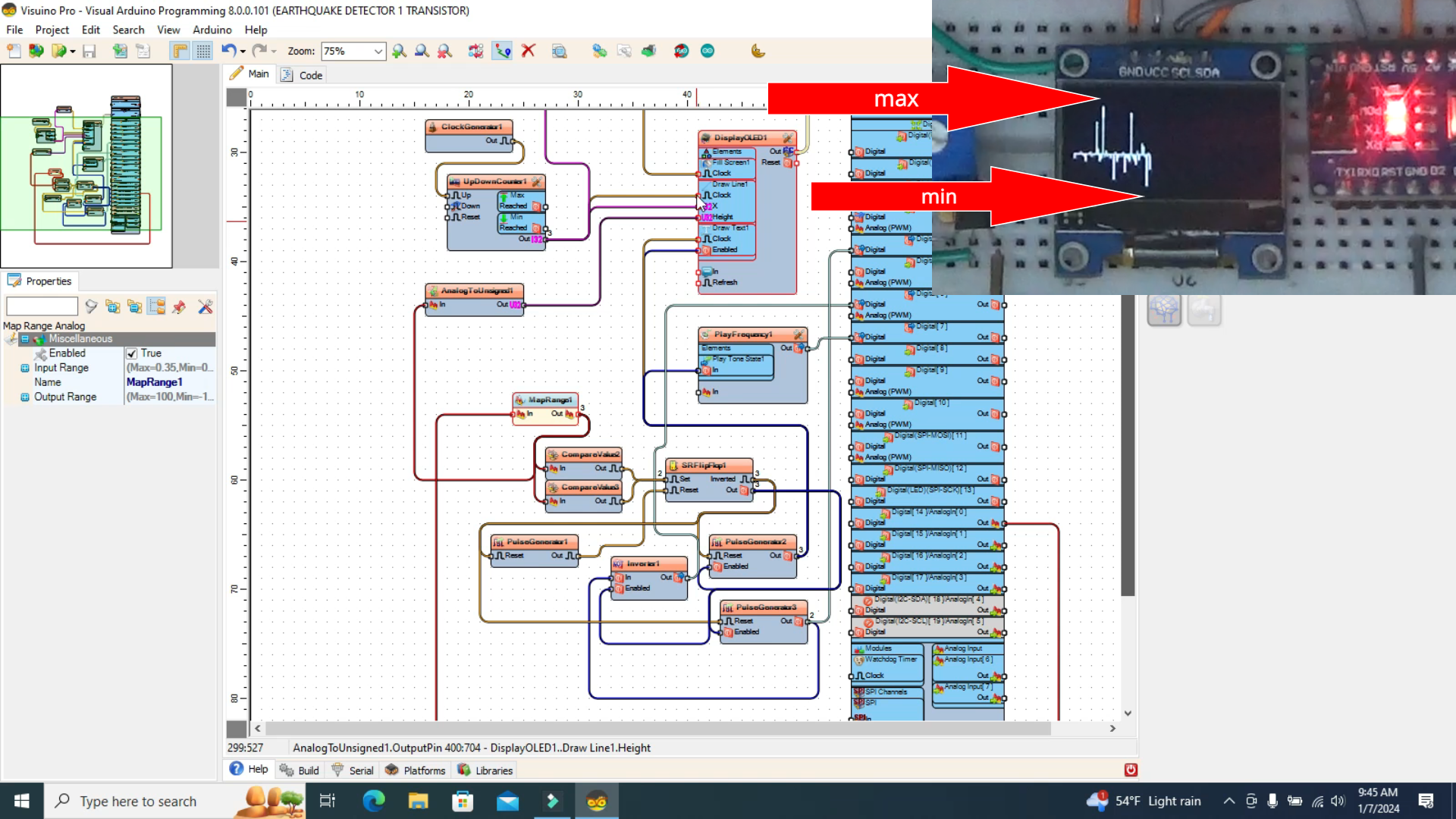Click the find component icon in toolbar
Image resolution: width=1456 pixels, height=819 pixels.
tap(559, 51)
